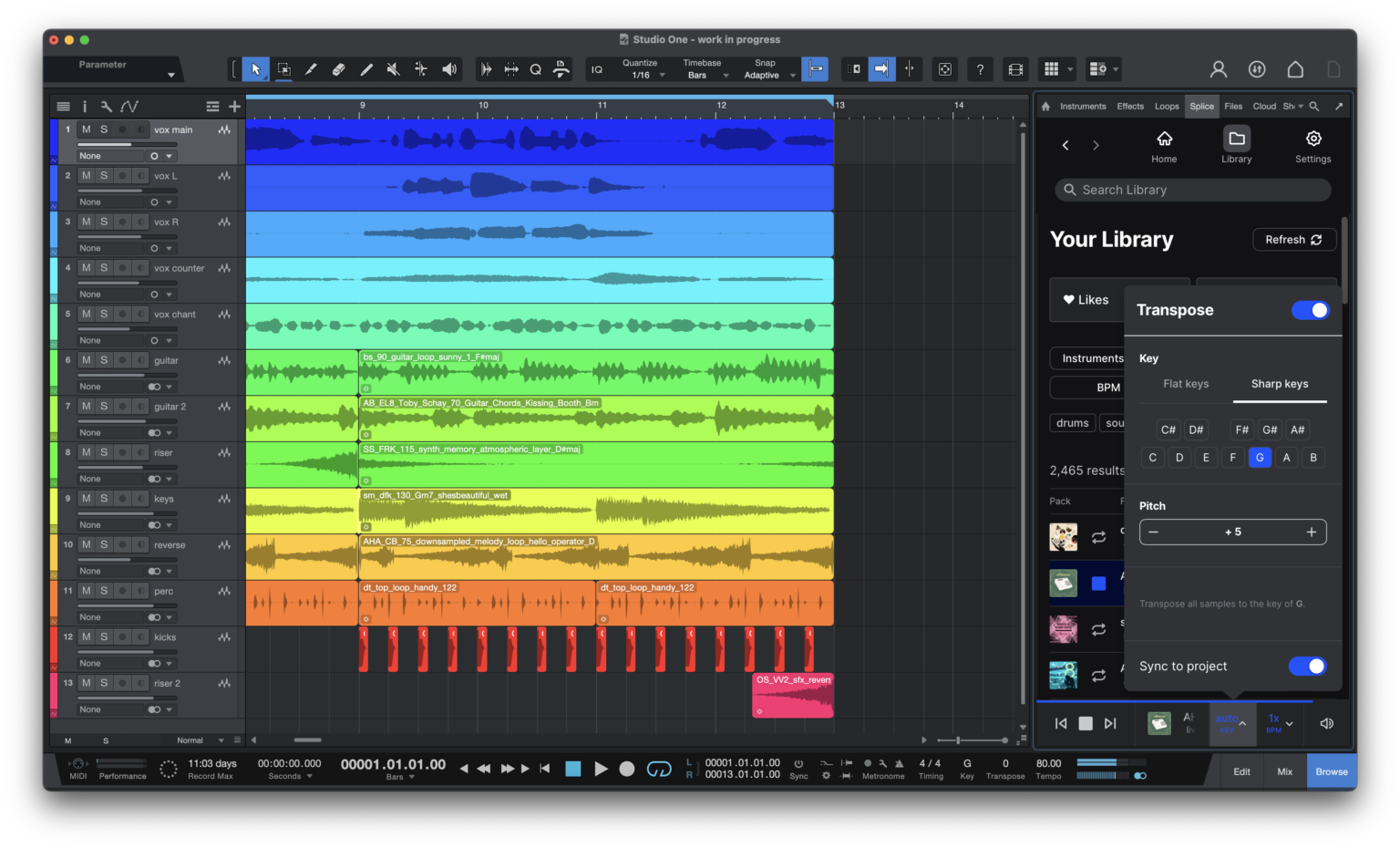The height and width of the screenshot is (848, 1400).
Task: Switch to Flat keys in the Transpose panel
Action: click(1185, 384)
